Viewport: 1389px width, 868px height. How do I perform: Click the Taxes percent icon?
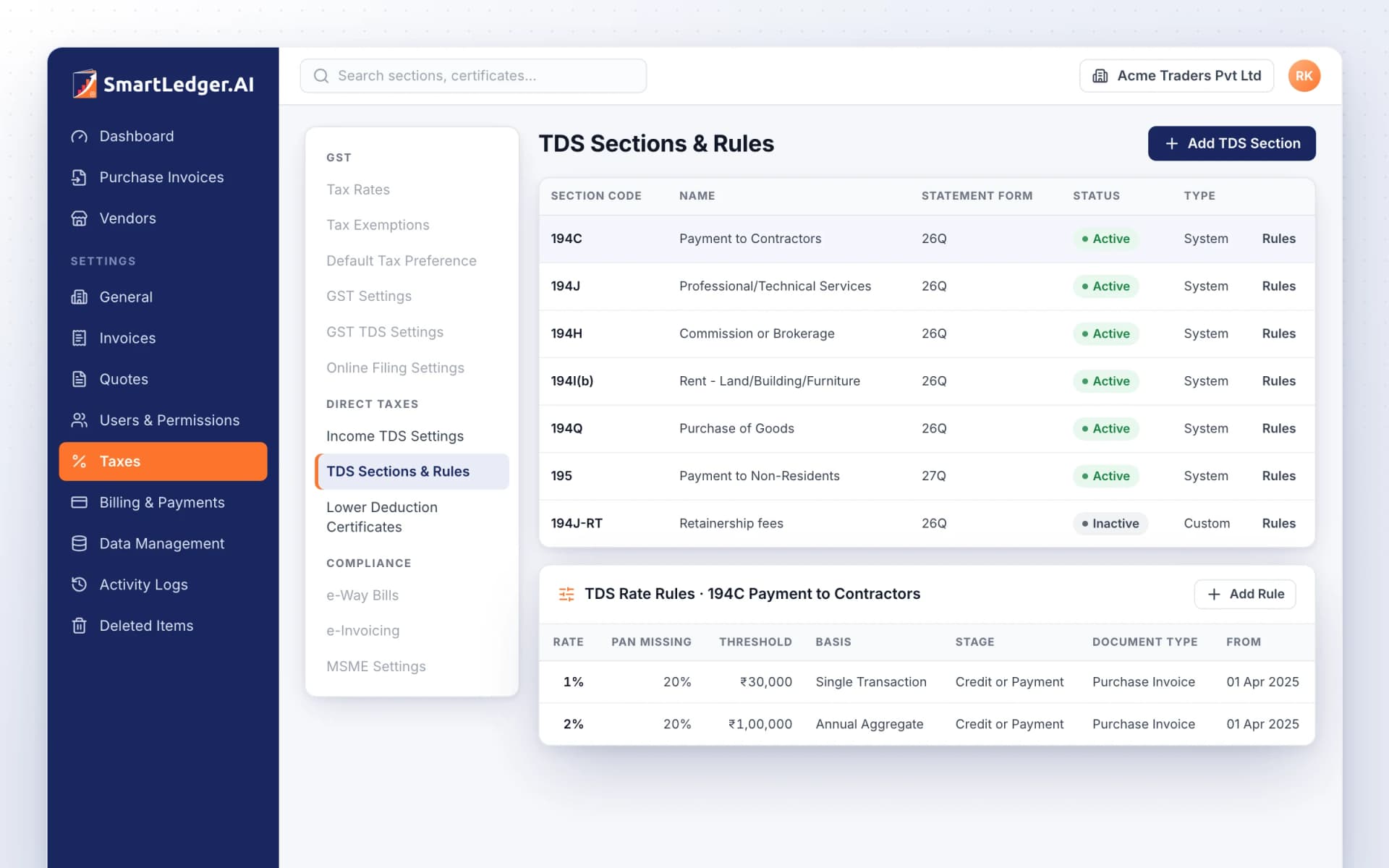tap(80, 461)
